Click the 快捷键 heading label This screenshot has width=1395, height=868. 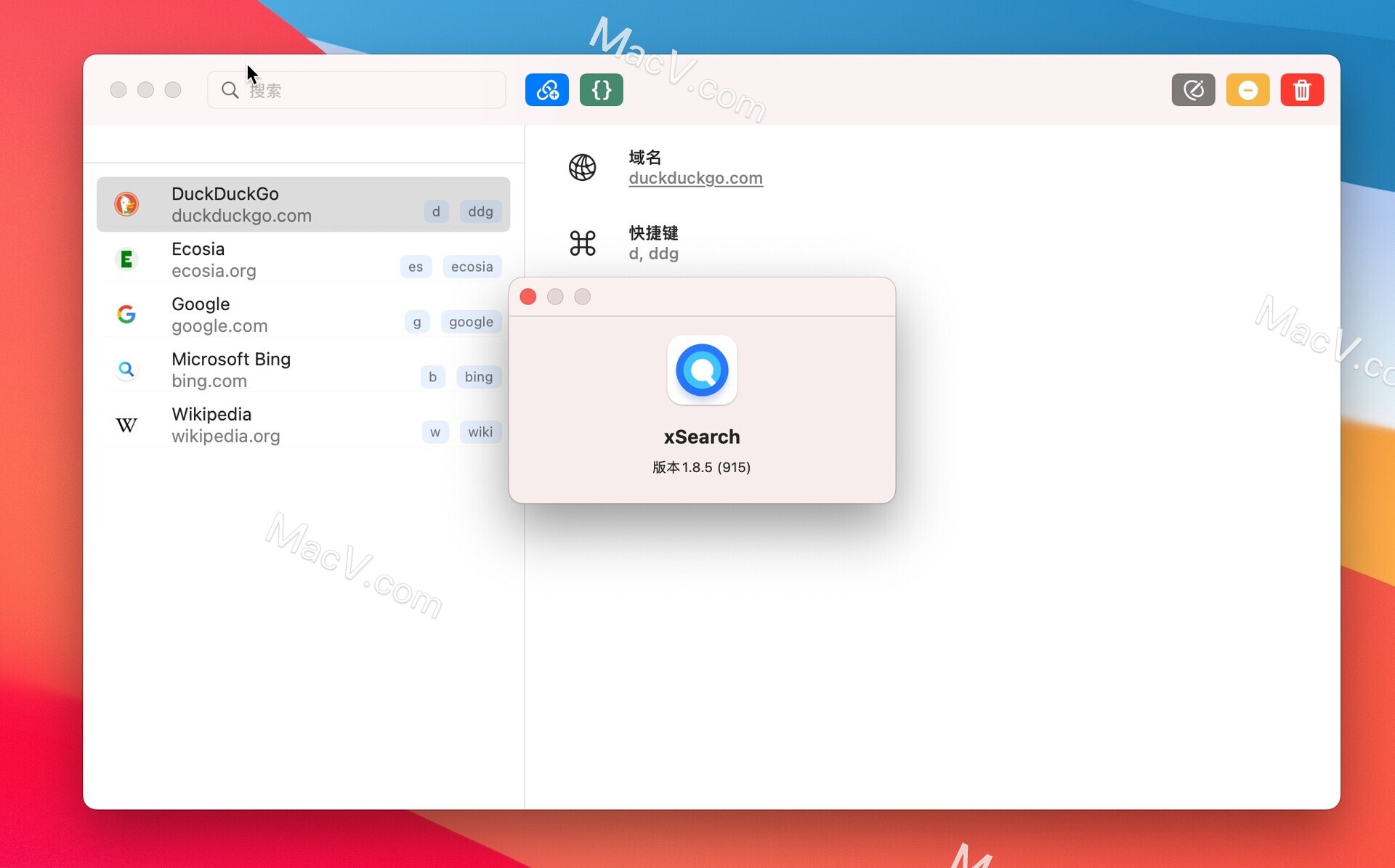(x=653, y=233)
